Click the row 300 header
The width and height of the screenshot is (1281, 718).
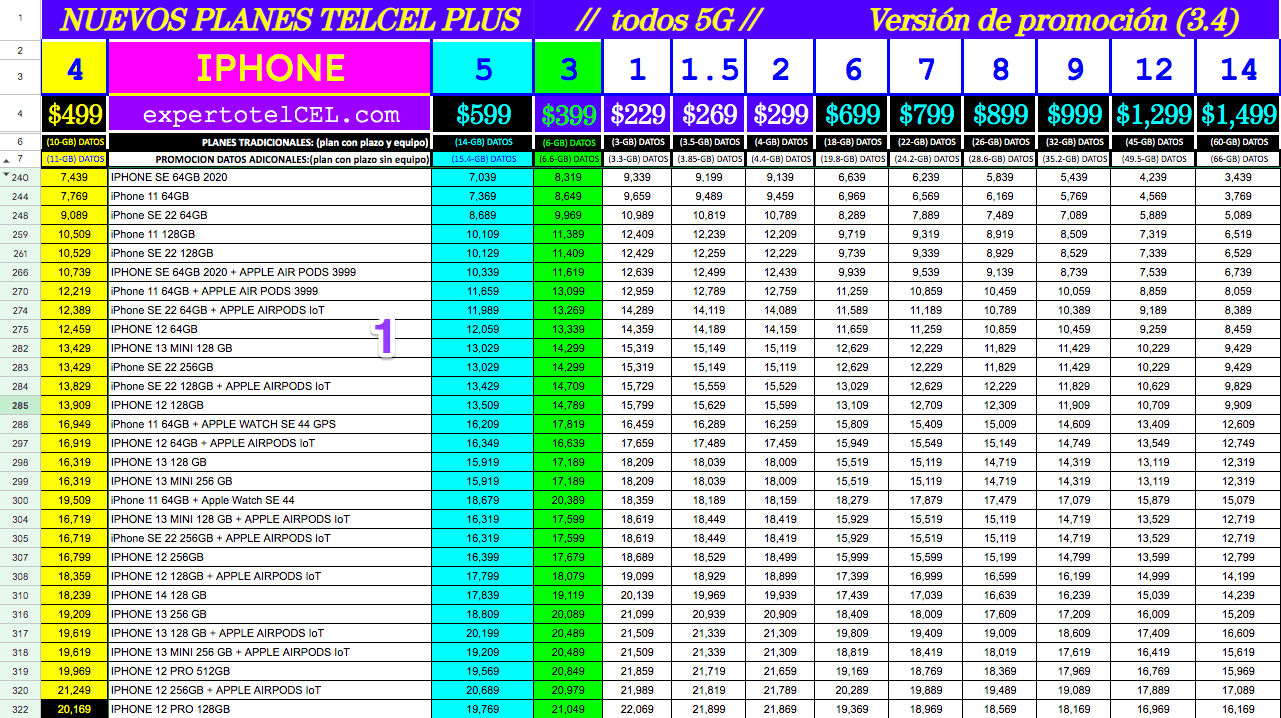pyautogui.click(x=20, y=500)
